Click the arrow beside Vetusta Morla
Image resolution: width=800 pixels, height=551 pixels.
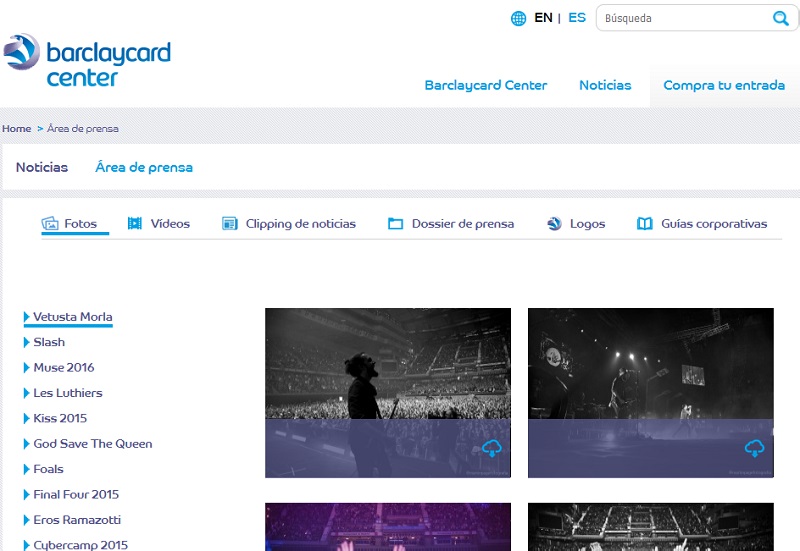pos(27,317)
